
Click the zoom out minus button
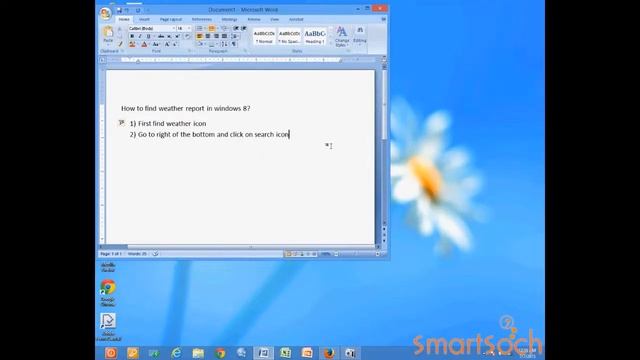[x=336, y=254]
